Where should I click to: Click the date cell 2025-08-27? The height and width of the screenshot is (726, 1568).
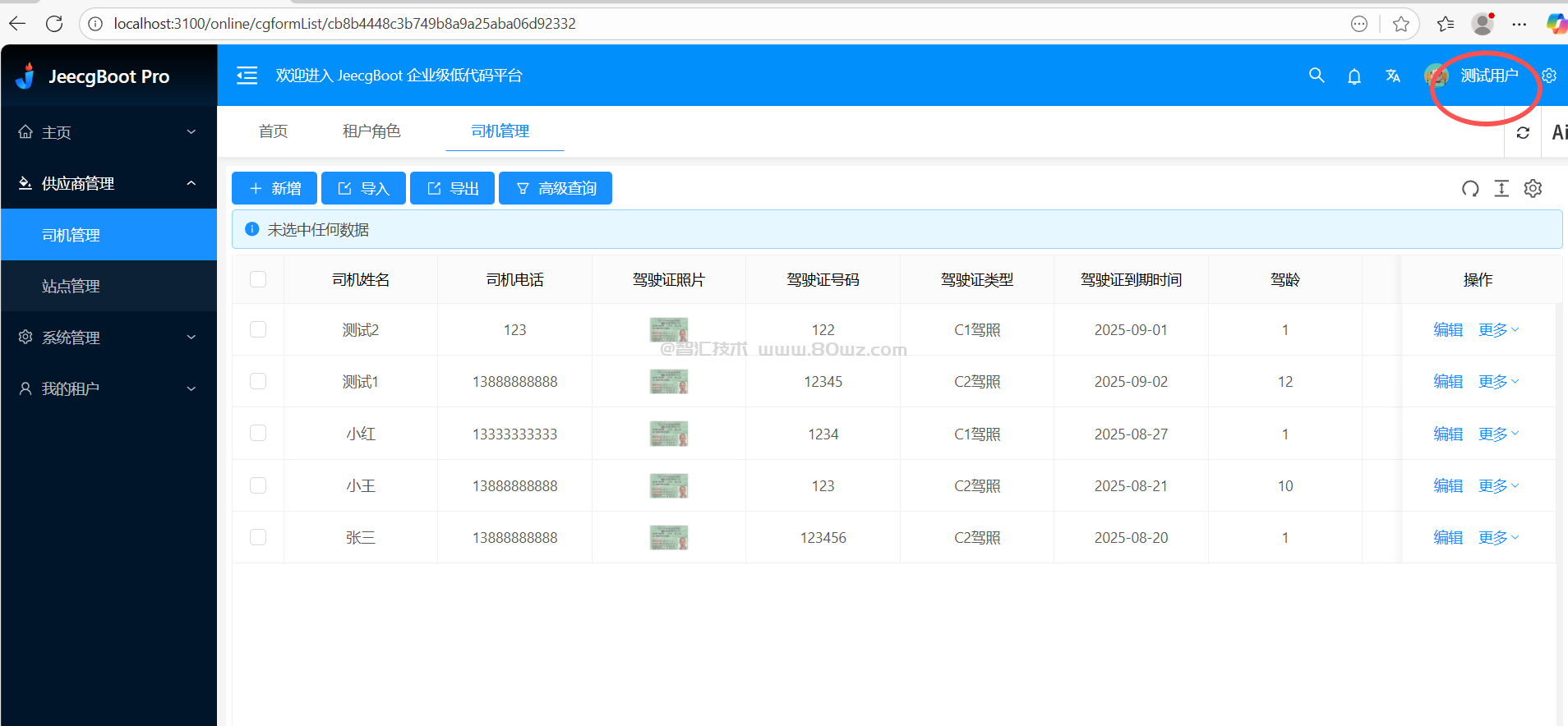[1131, 434]
